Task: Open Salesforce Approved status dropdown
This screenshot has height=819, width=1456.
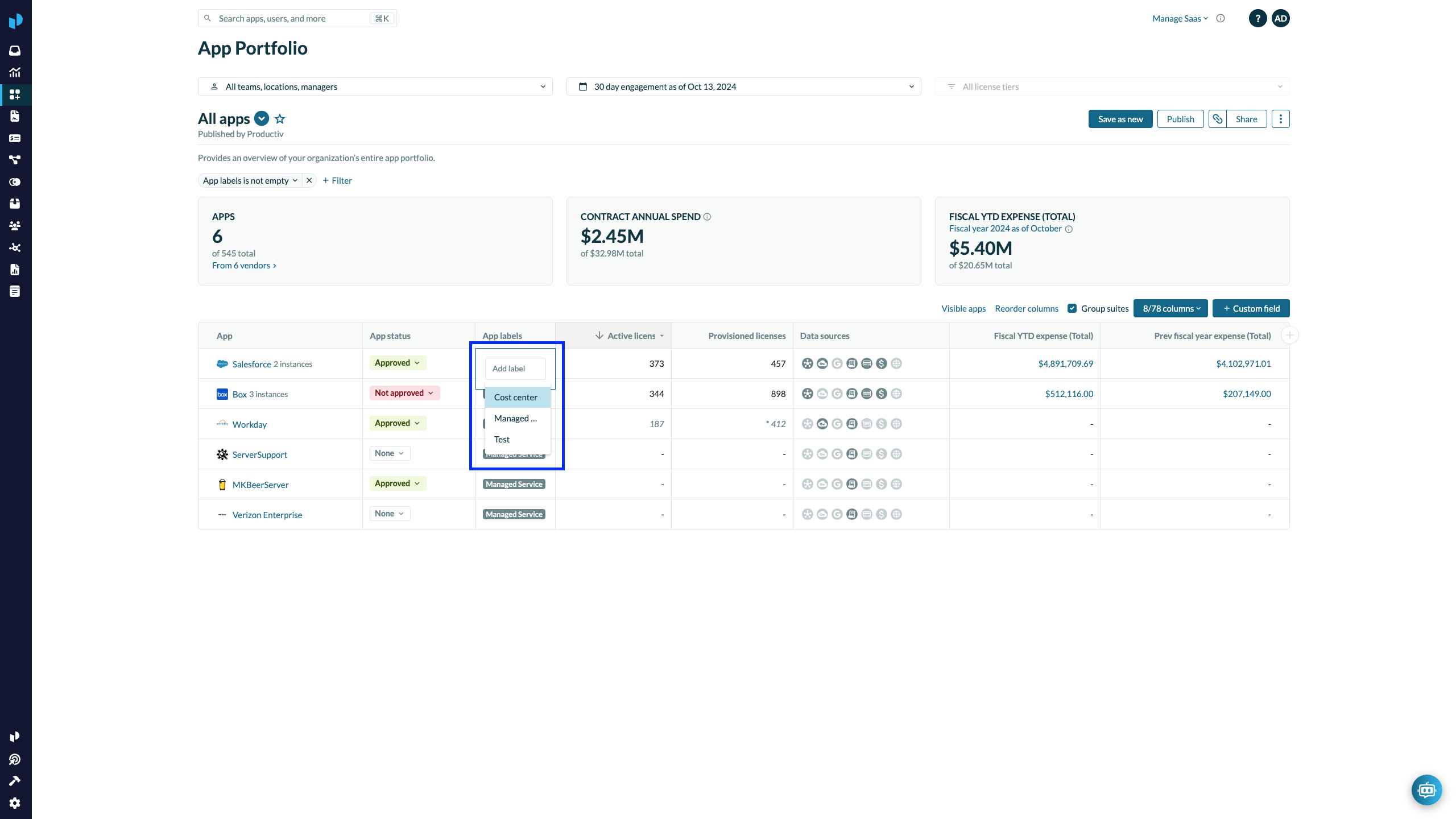Action: (x=397, y=363)
